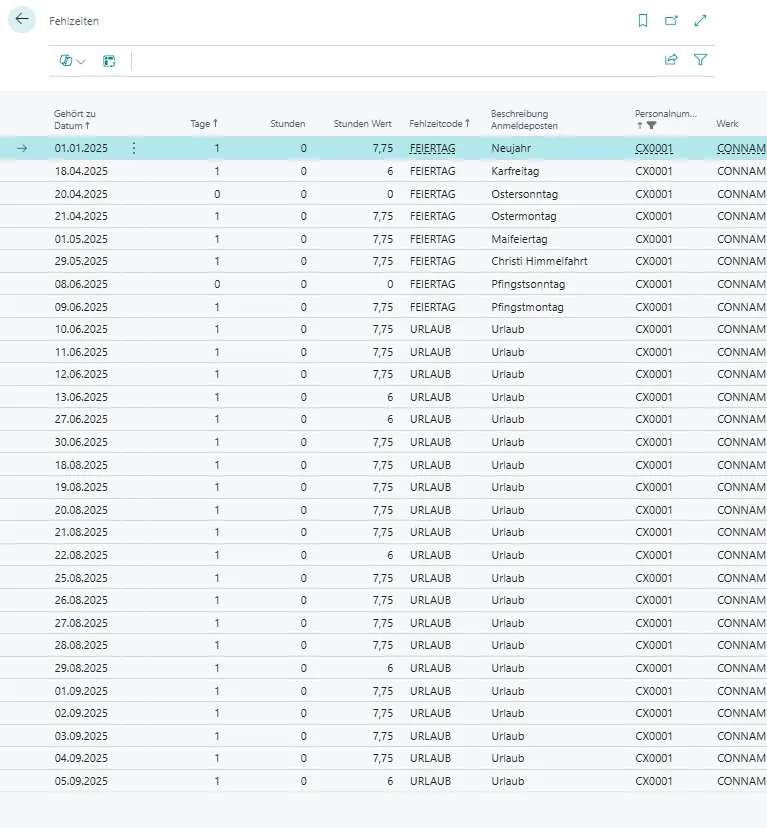This screenshot has width=767, height=828.
Task: Expand the page to full width
Action: [x=700, y=20]
